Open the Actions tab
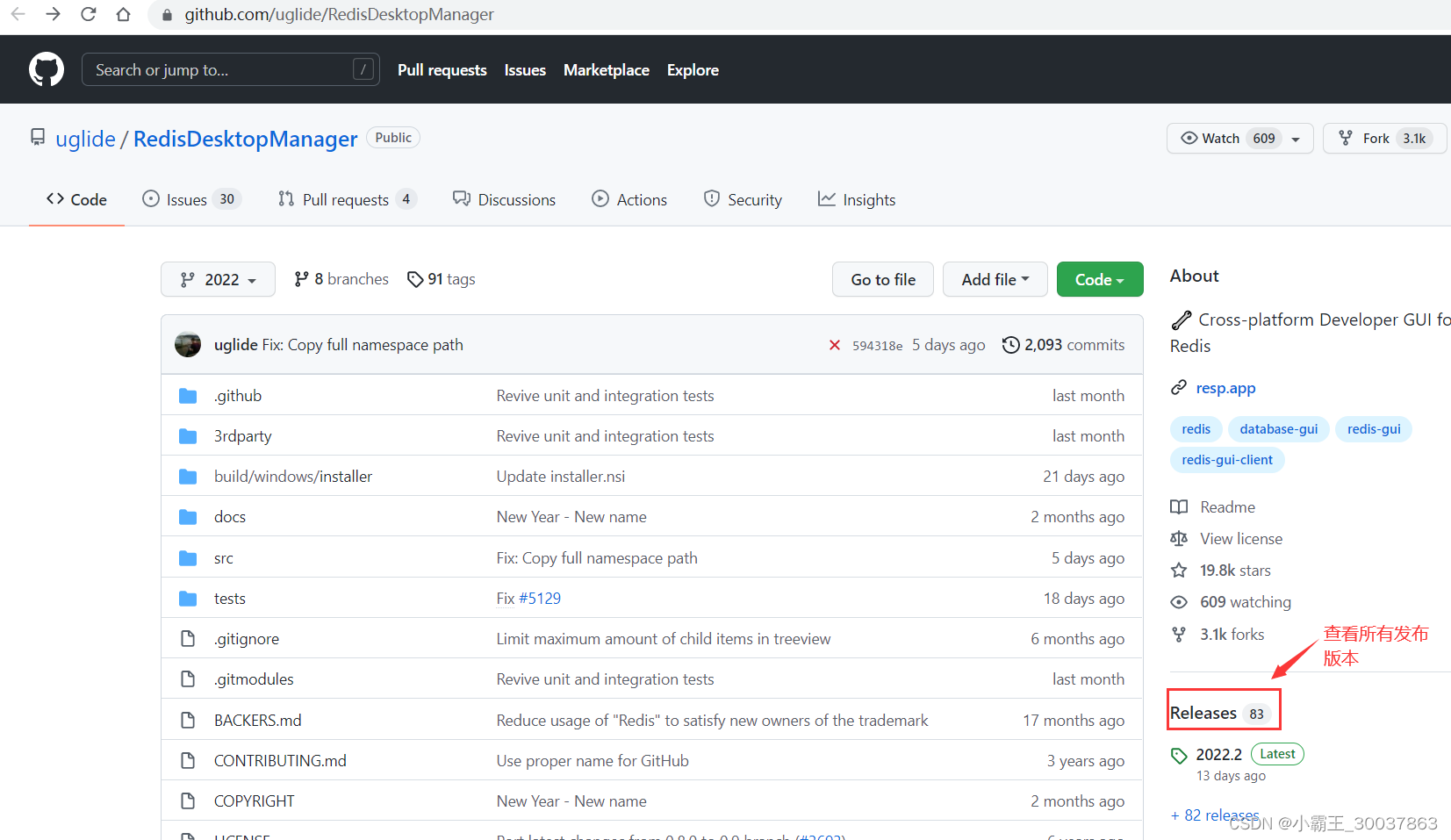The height and width of the screenshot is (840, 1451). coord(629,200)
